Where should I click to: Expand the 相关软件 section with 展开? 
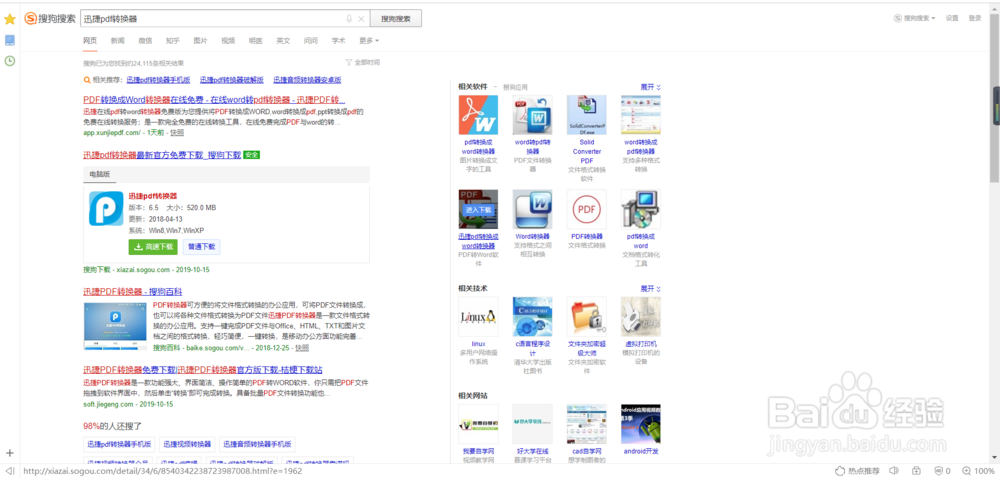651,87
